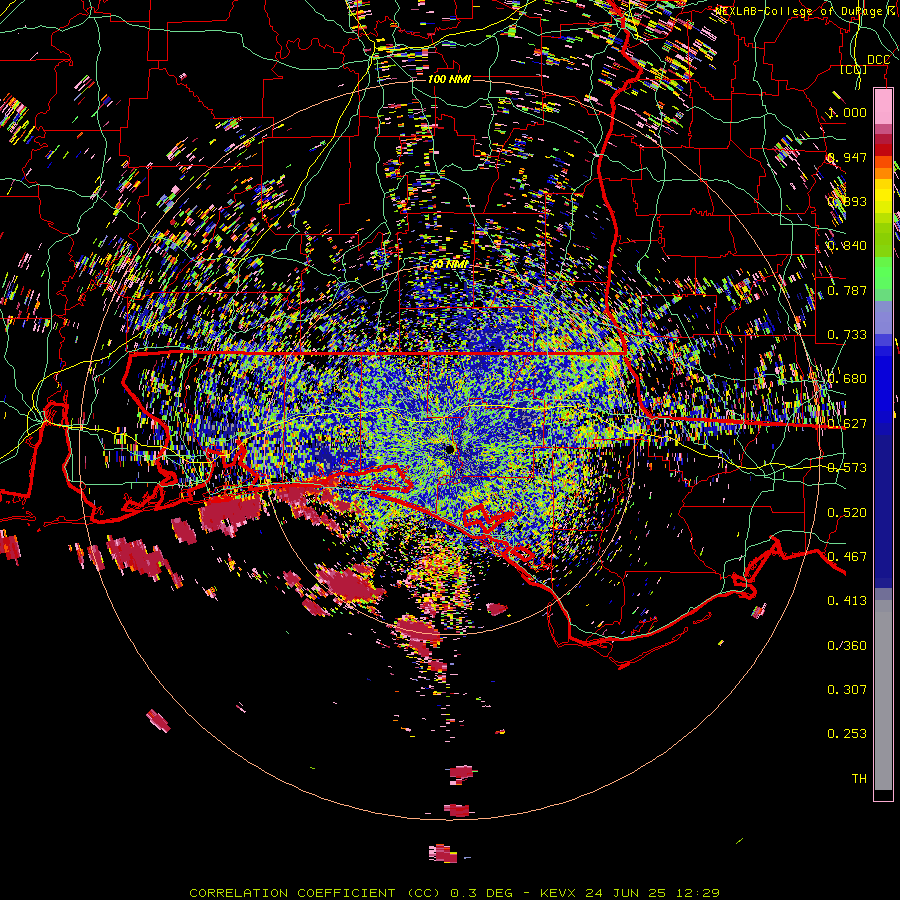This screenshot has width=900, height=900.
Task: Select the gray color bar segment
Action: coord(883,695)
